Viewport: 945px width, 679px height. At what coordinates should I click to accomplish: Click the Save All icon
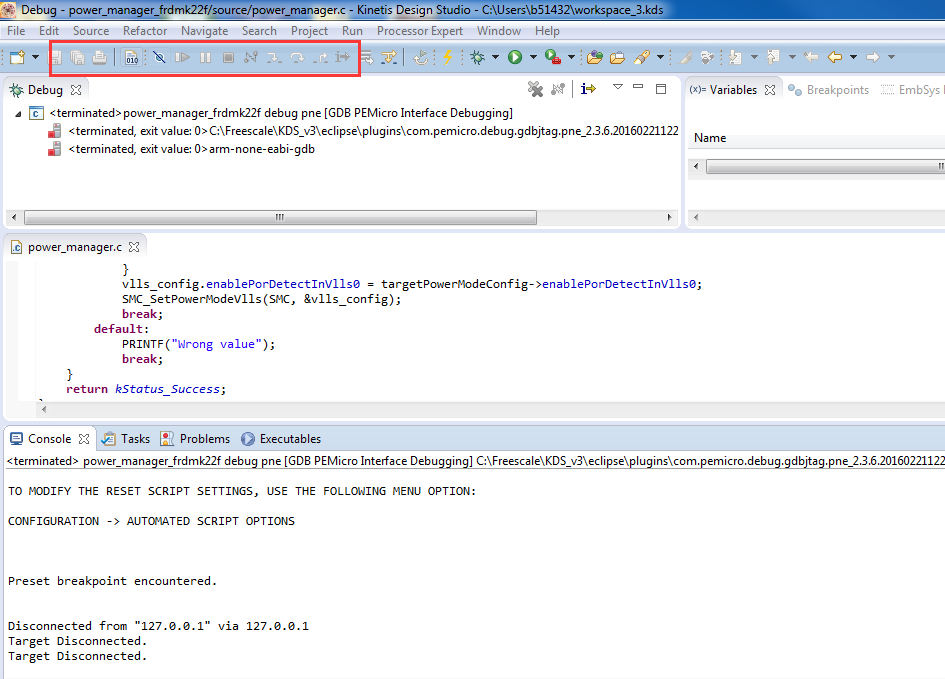pos(77,57)
